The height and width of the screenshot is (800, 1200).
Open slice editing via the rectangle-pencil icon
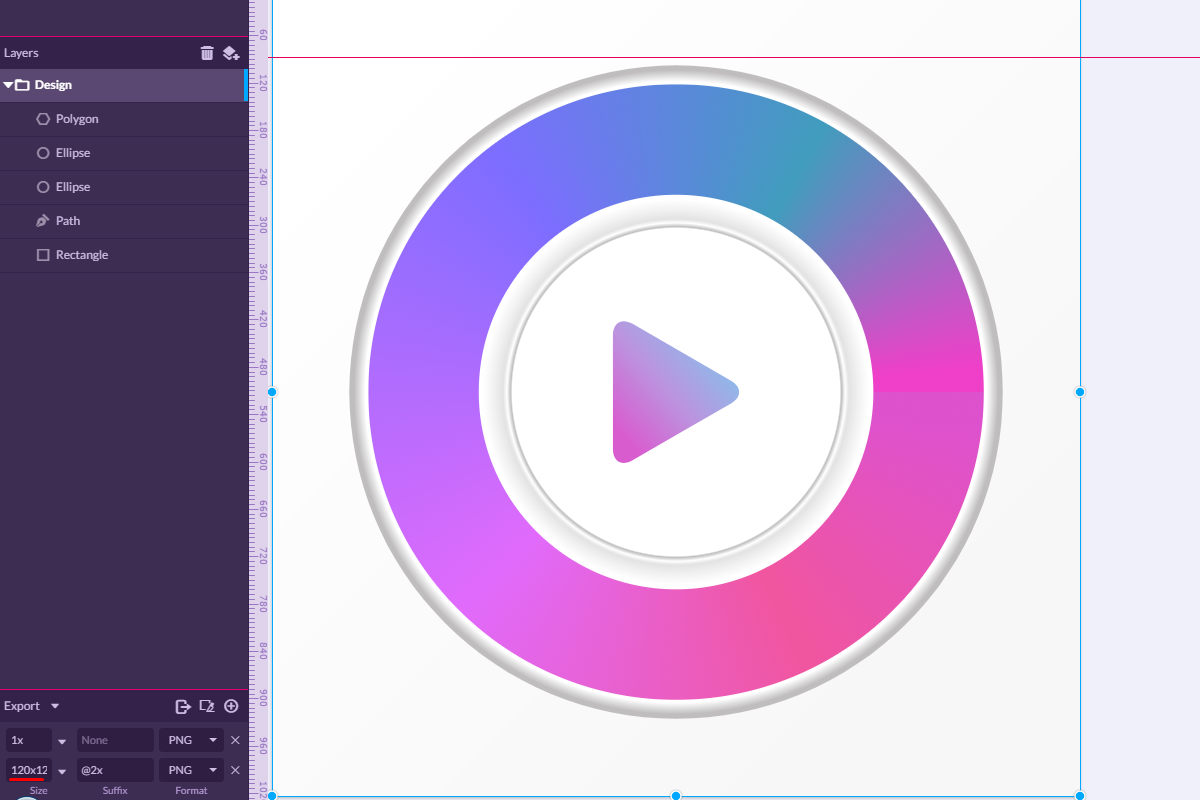point(207,706)
